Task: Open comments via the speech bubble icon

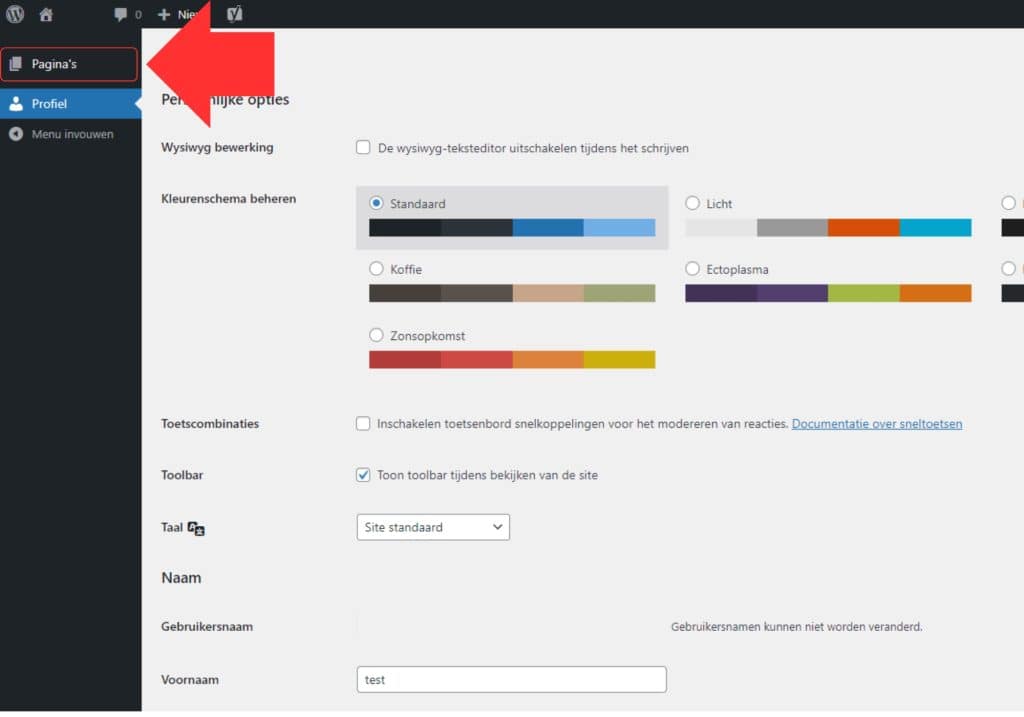Action: pos(118,14)
